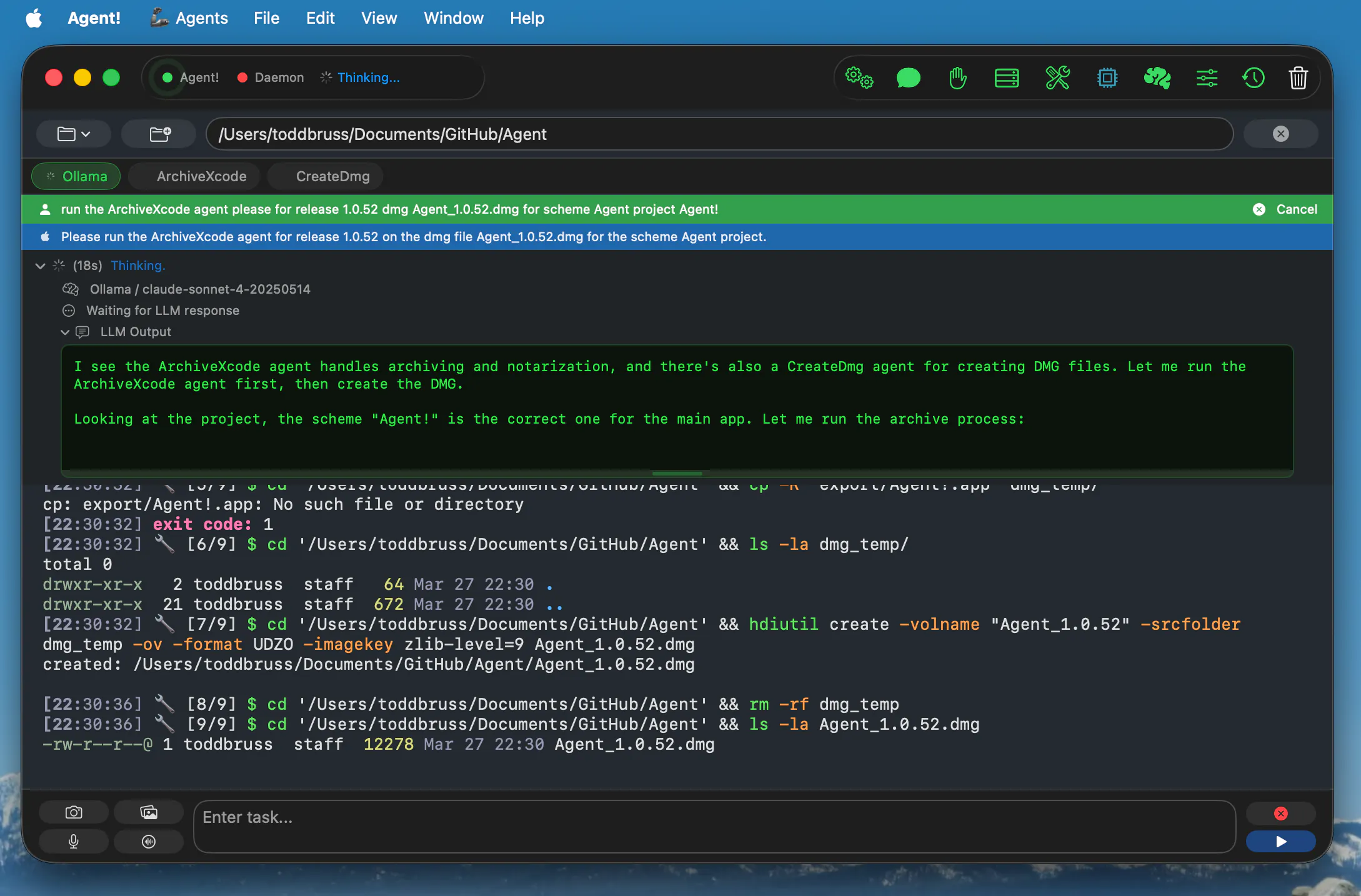Screen dimensions: 1361x896
Task: Click the trash can icon
Action: point(1298,78)
